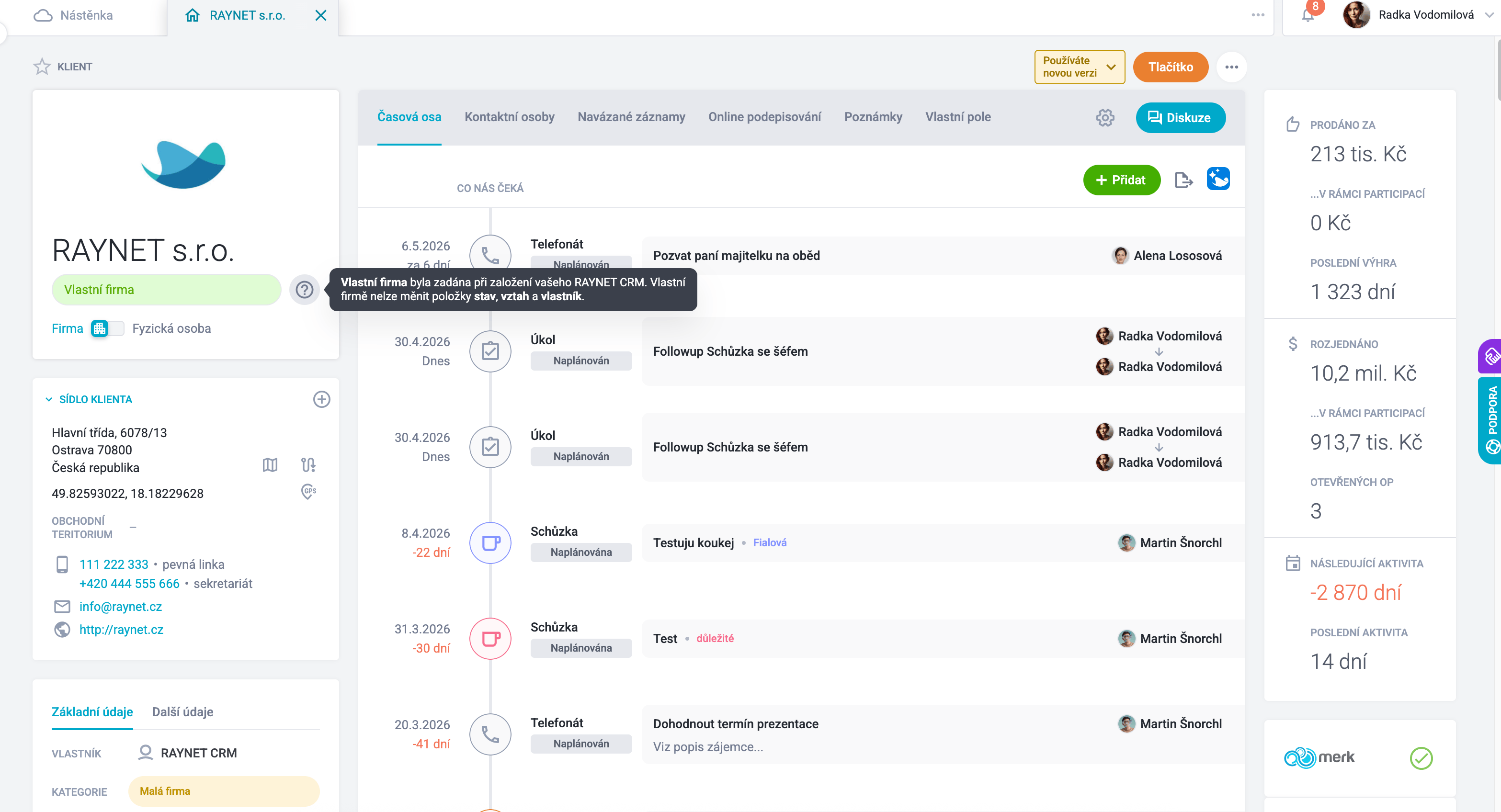Open the info@raynet.cz email link
The width and height of the screenshot is (1501, 812).
click(x=121, y=607)
